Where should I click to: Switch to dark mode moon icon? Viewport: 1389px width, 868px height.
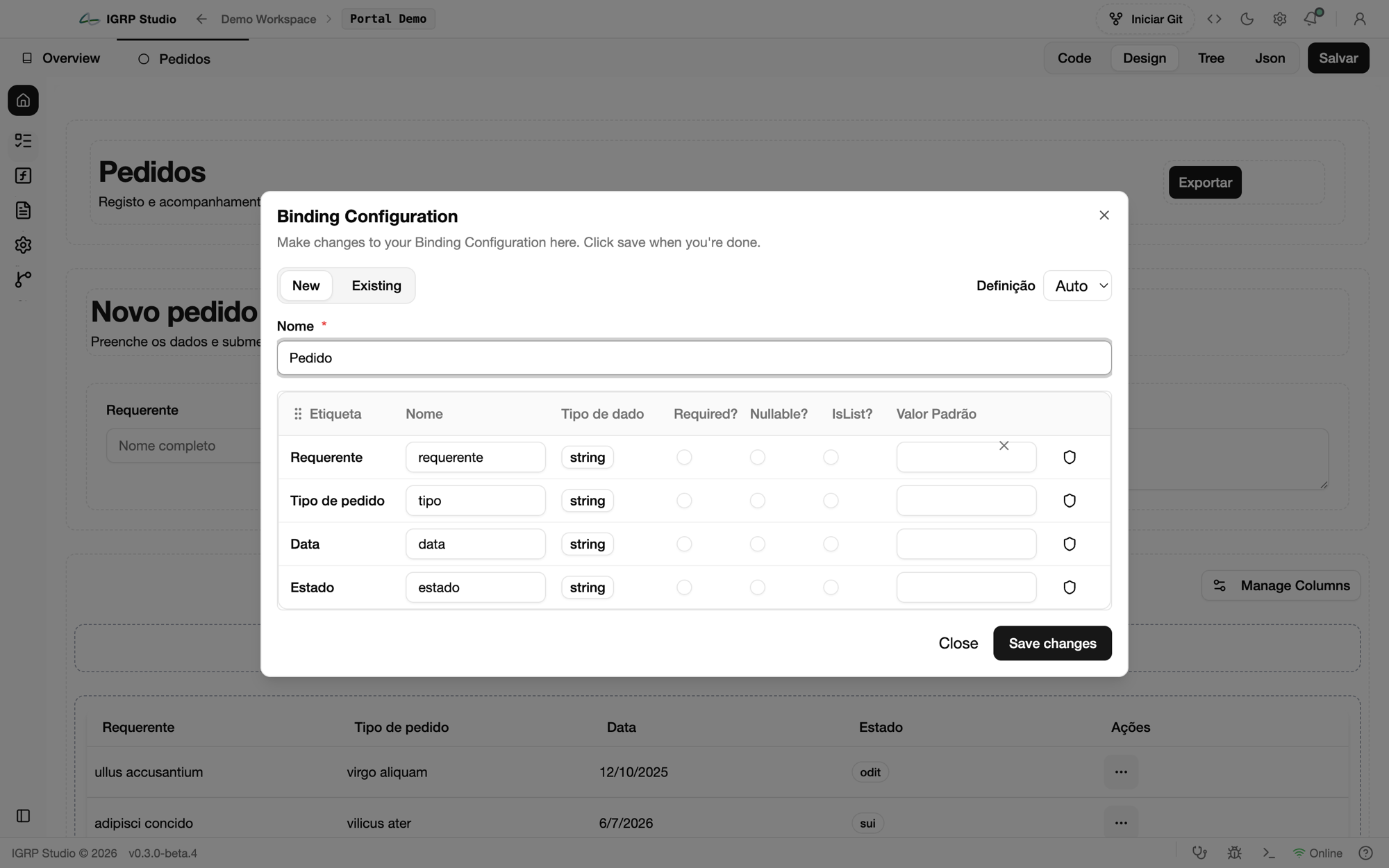[x=1247, y=19]
